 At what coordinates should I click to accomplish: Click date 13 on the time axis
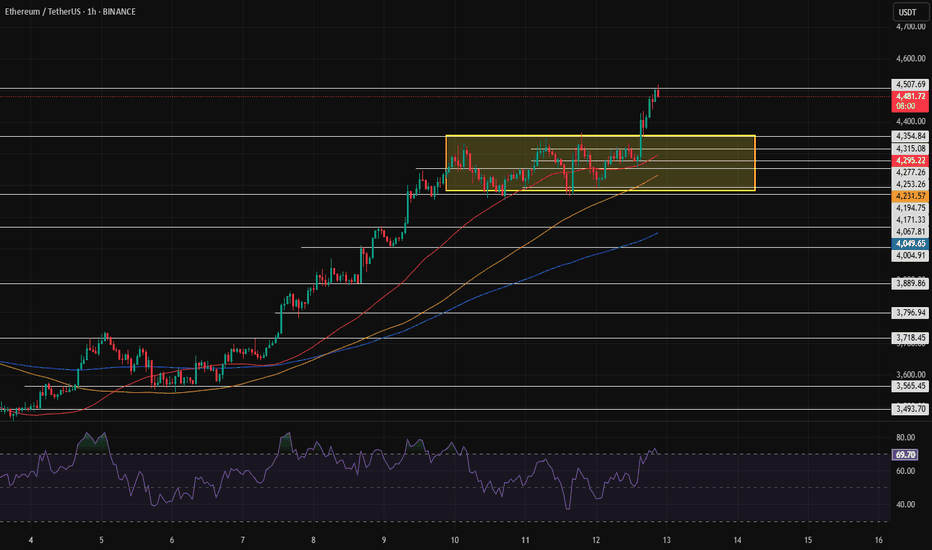667,540
